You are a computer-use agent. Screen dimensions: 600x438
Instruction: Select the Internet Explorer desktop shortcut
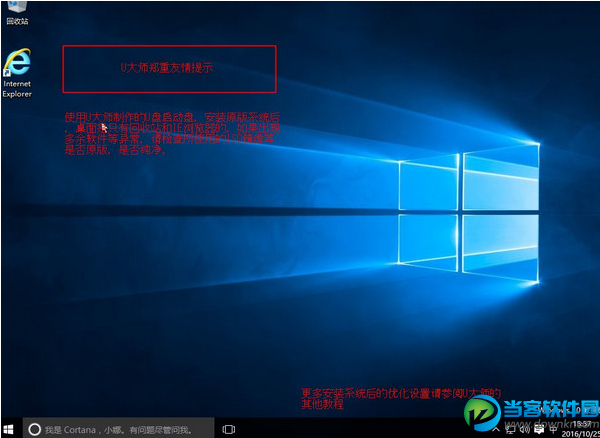[x=17, y=73]
